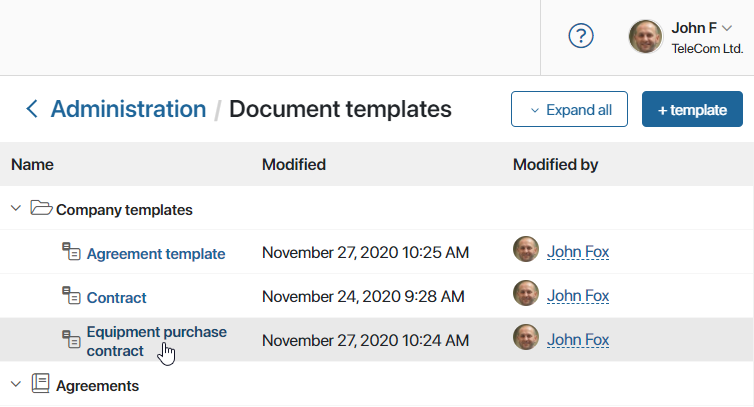Click the Contract template document icon
Viewport: 754px width, 407px height.
[x=71, y=295]
